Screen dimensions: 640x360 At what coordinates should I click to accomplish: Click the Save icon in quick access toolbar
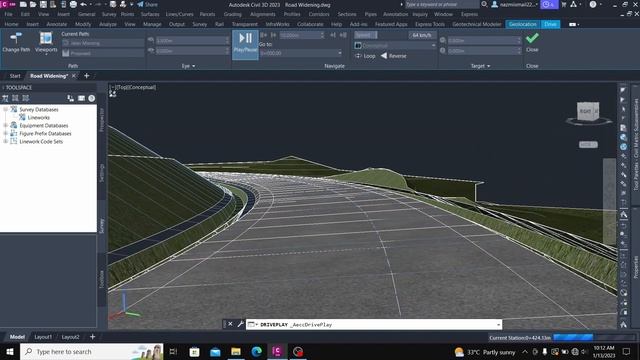tap(43, 4)
